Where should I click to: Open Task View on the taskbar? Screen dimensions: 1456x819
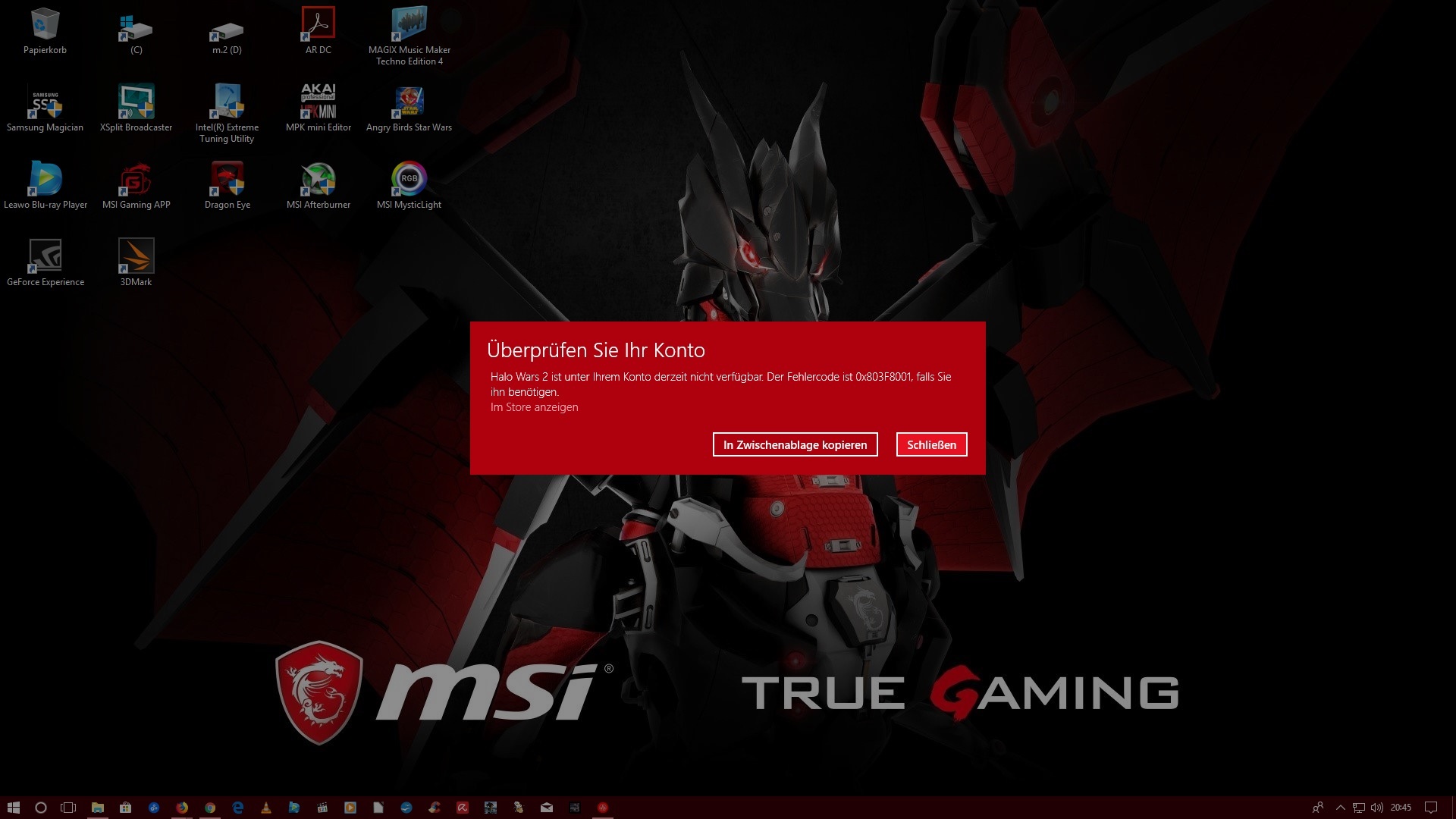tap(68, 808)
